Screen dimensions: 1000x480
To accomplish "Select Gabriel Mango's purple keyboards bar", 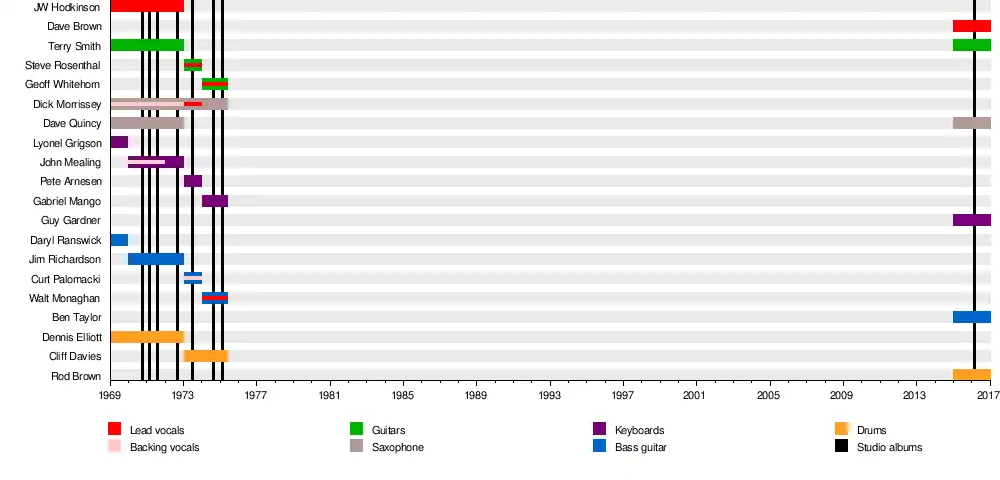I will click(215, 201).
